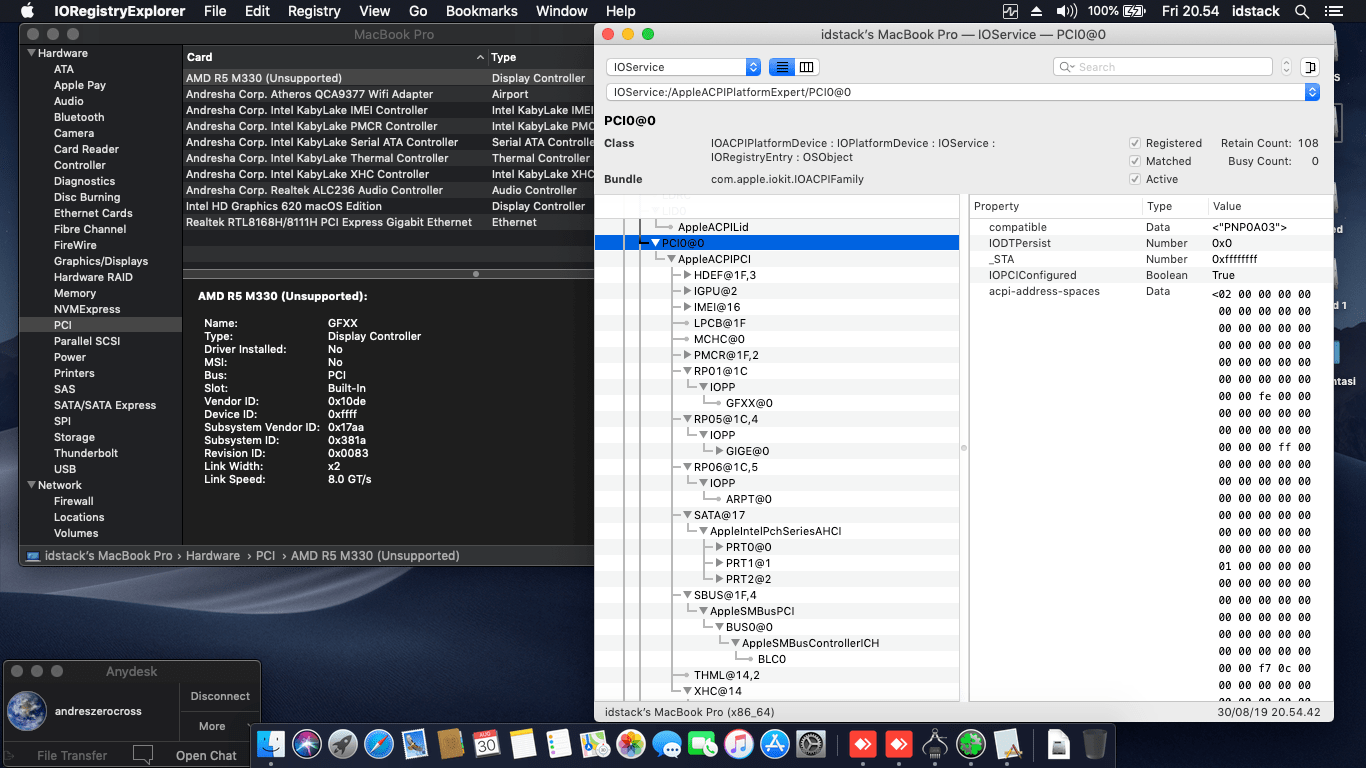Screen dimensions: 1366x768
Task: Collapse the SATA@17 tree node
Action: point(688,515)
